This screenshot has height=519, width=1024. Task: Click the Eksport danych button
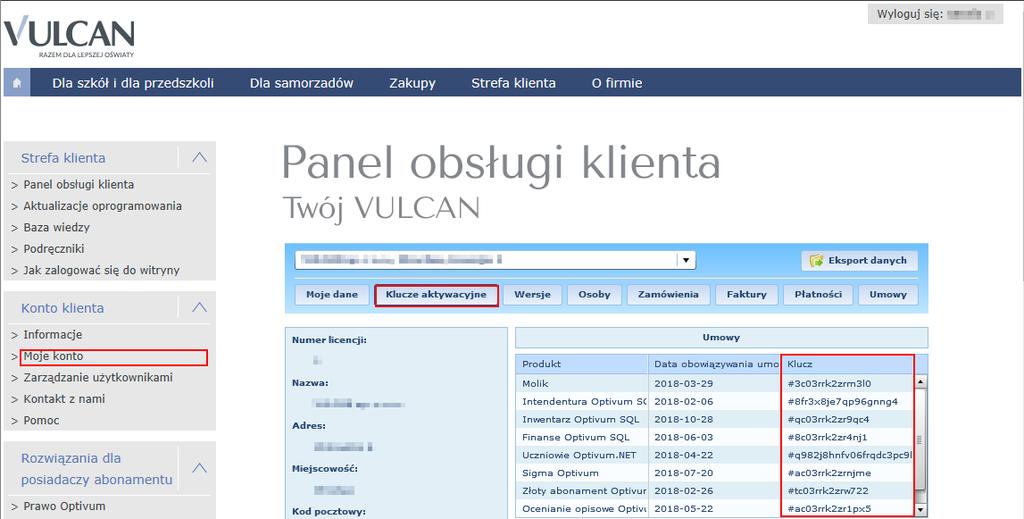tap(859, 260)
